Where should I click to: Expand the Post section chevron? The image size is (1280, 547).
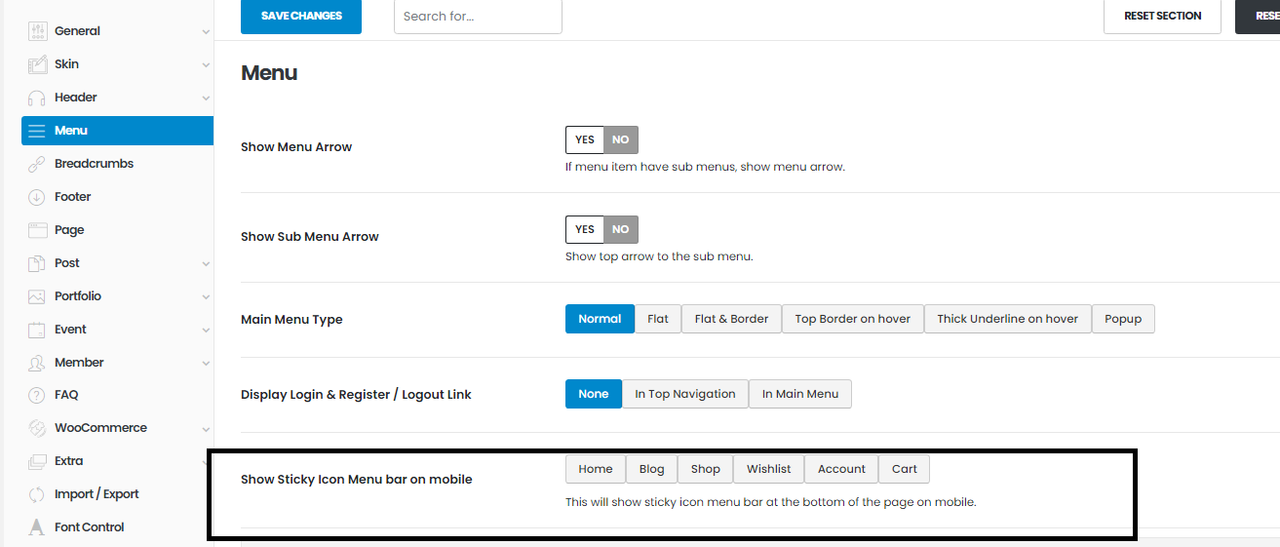[206, 264]
